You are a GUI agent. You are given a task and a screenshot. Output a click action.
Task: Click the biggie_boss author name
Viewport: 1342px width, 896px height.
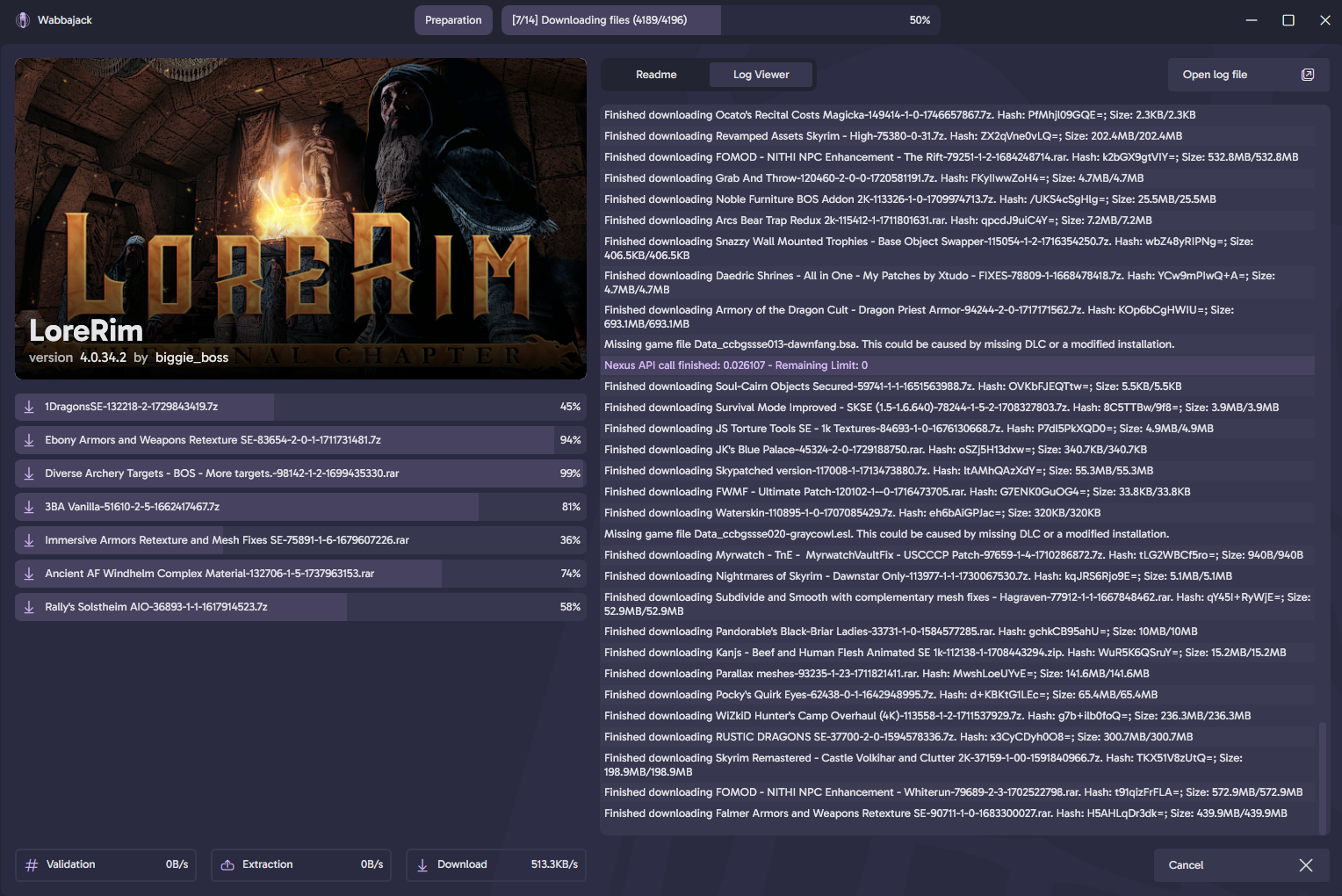click(191, 358)
